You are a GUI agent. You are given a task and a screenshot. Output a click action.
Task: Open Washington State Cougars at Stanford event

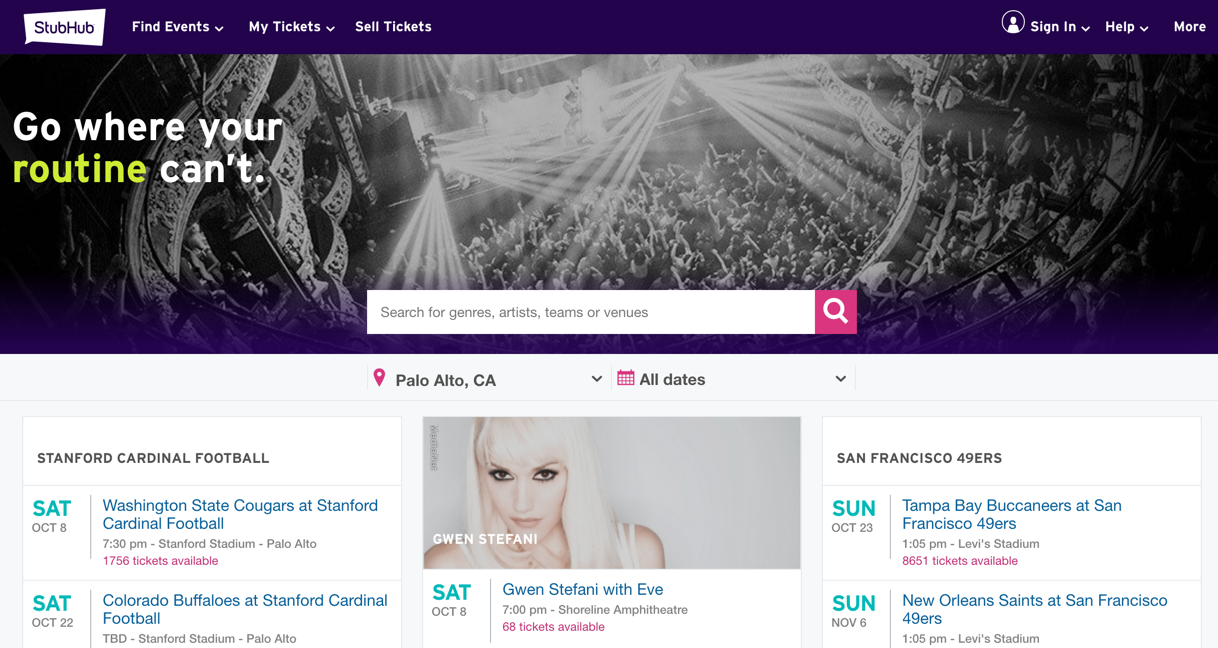point(240,514)
